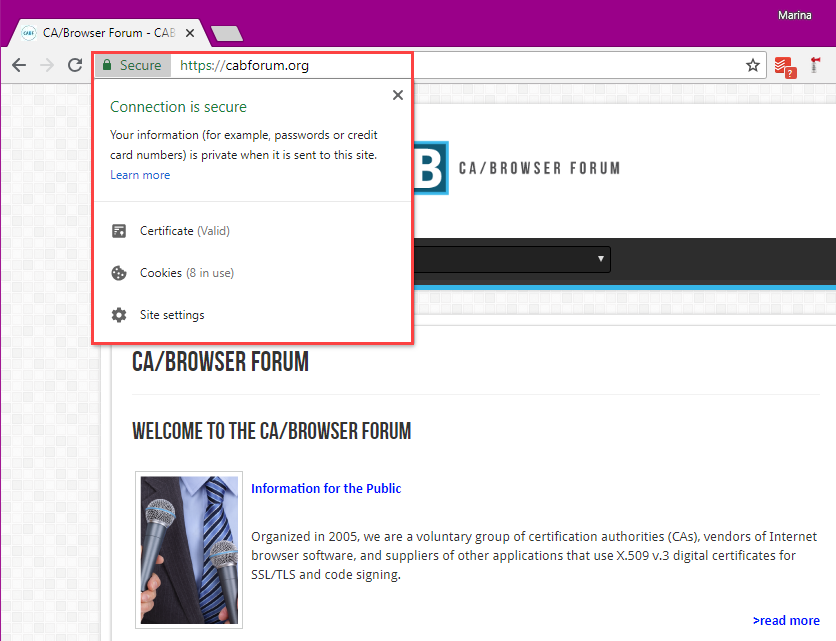Click the certificate icon
The width and height of the screenshot is (836, 641).
(119, 231)
